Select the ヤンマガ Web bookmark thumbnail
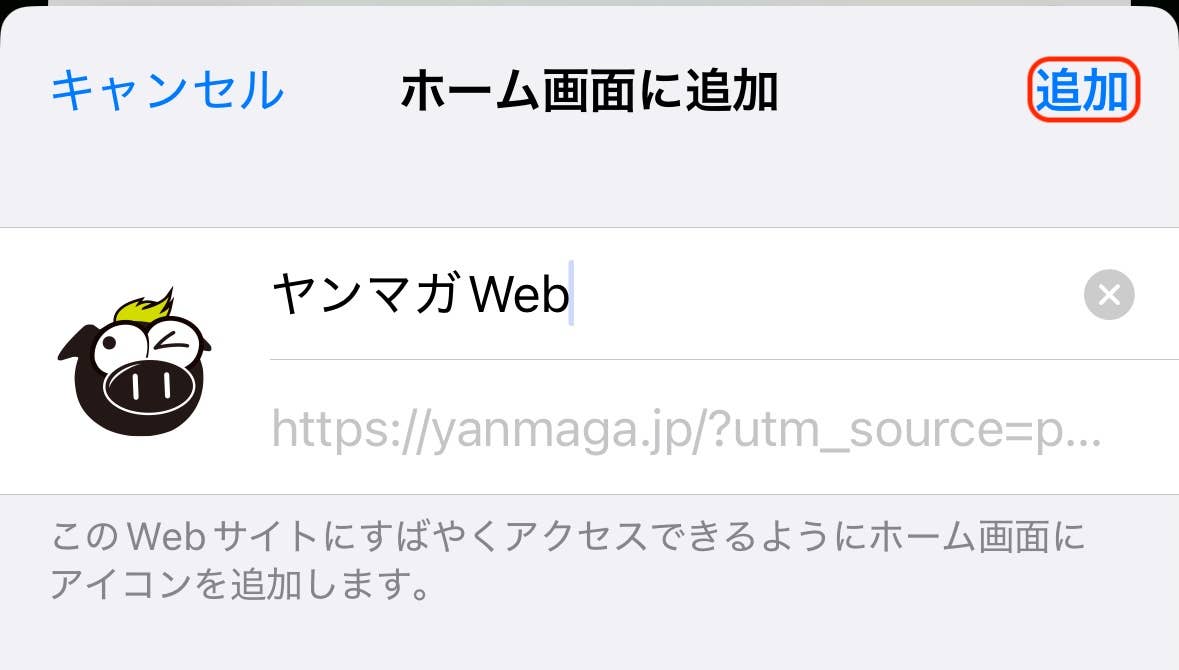1179x670 pixels. (135, 362)
